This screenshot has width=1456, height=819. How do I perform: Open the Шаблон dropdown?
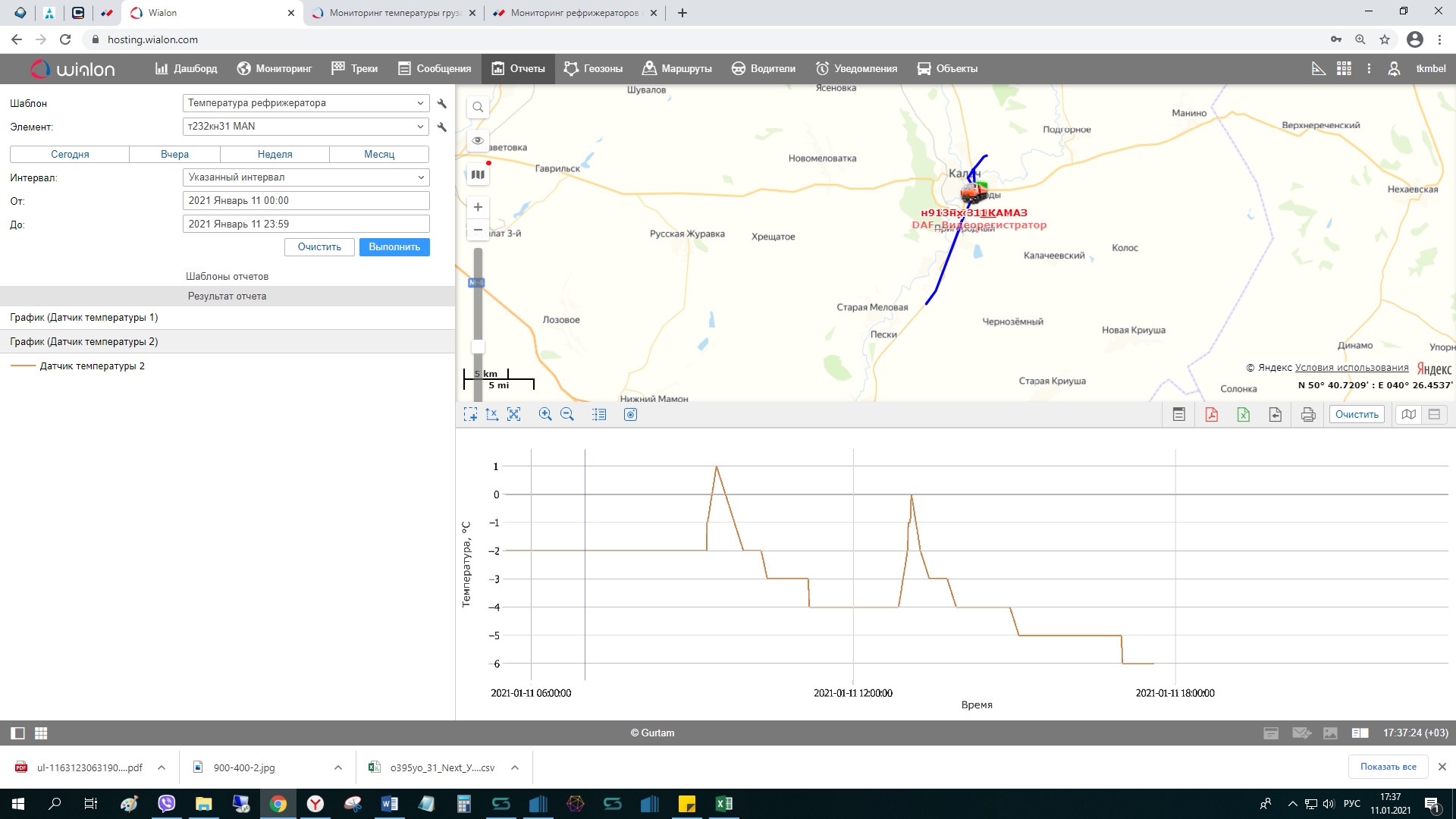(x=306, y=103)
